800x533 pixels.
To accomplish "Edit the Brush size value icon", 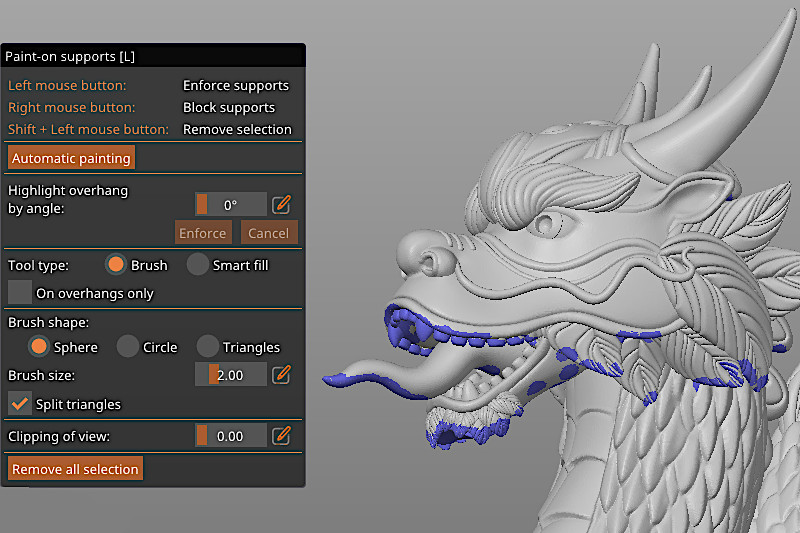I will tap(282, 375).
